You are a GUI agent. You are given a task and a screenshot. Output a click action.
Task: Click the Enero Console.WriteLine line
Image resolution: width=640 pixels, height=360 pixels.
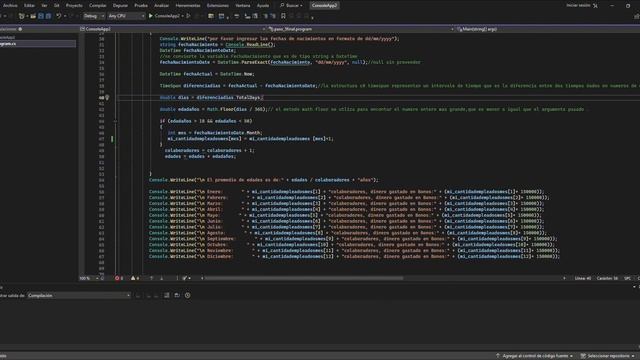pyautogui.click(x=347, y=192)
